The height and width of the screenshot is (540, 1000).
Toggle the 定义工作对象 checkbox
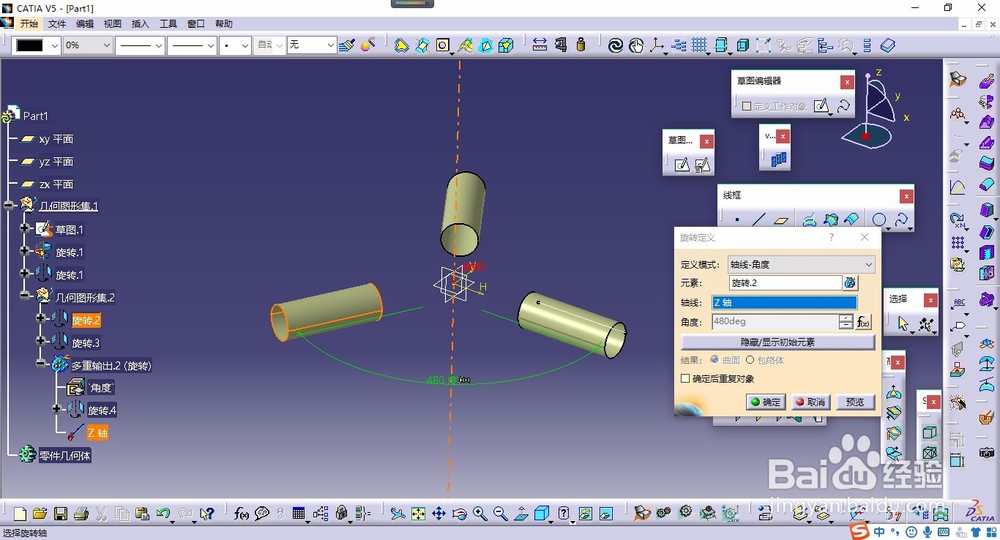click(x=746, y=106)
